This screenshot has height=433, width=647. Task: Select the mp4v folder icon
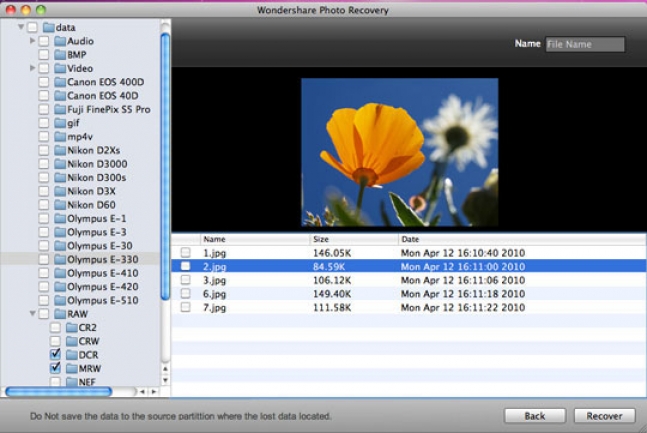click(60, 137)
